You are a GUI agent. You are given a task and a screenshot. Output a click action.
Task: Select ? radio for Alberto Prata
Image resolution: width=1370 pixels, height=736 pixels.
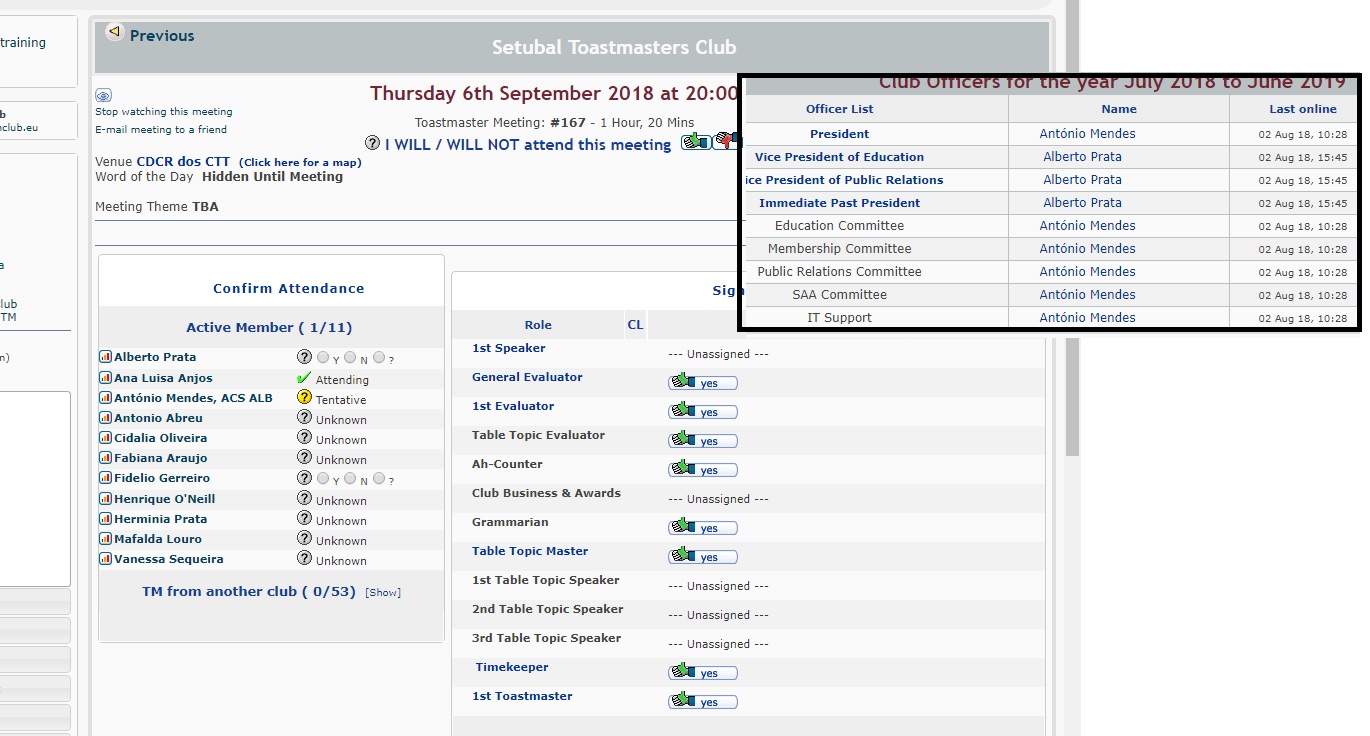click(378, 357)
